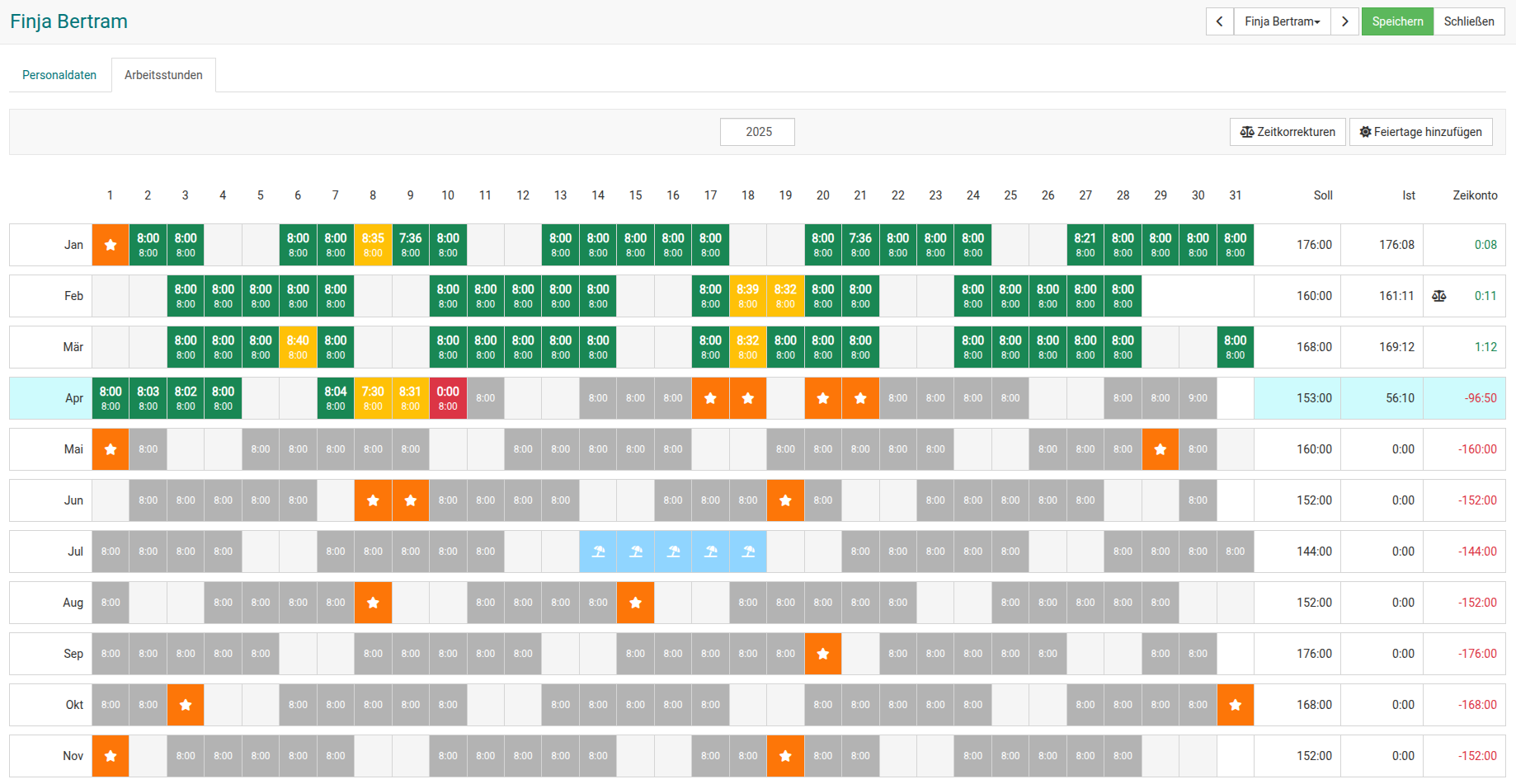Image resolution: width=1516 pixels, height=784 pixels.
Task: Open the holiday star on April 17
Action: 710,398
